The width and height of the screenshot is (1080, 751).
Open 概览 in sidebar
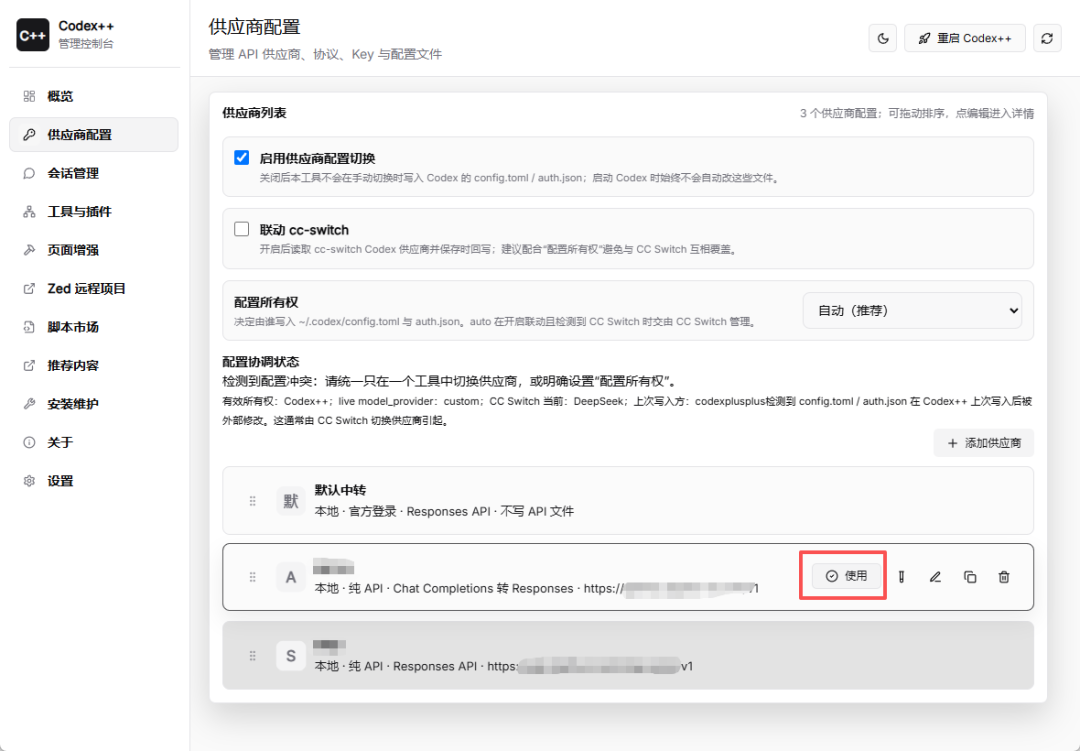pyautogui.click(x=94, y=96)
